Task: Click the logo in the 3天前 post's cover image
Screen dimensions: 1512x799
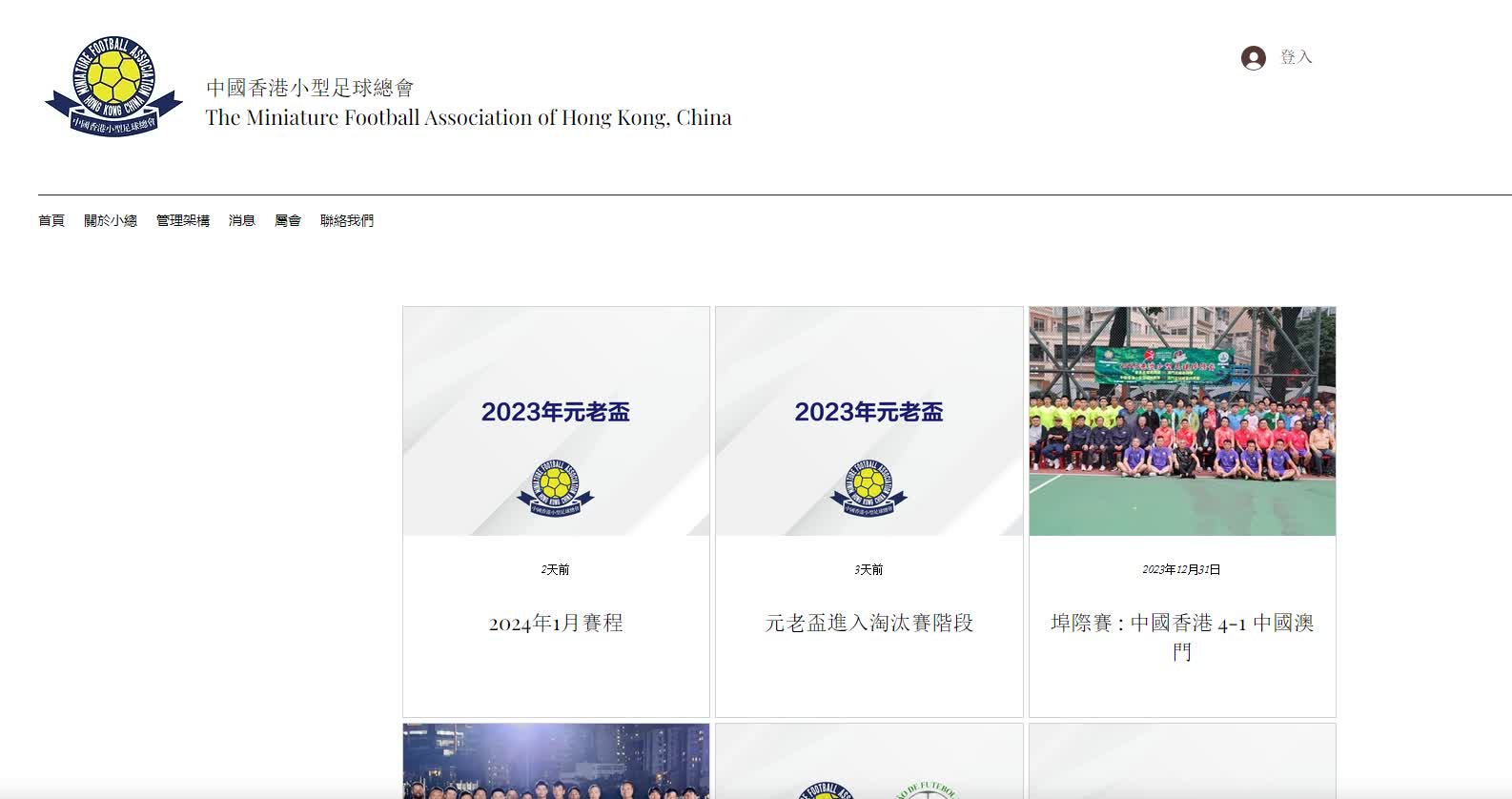Action: pyautogui.click(x=868, y=487)
